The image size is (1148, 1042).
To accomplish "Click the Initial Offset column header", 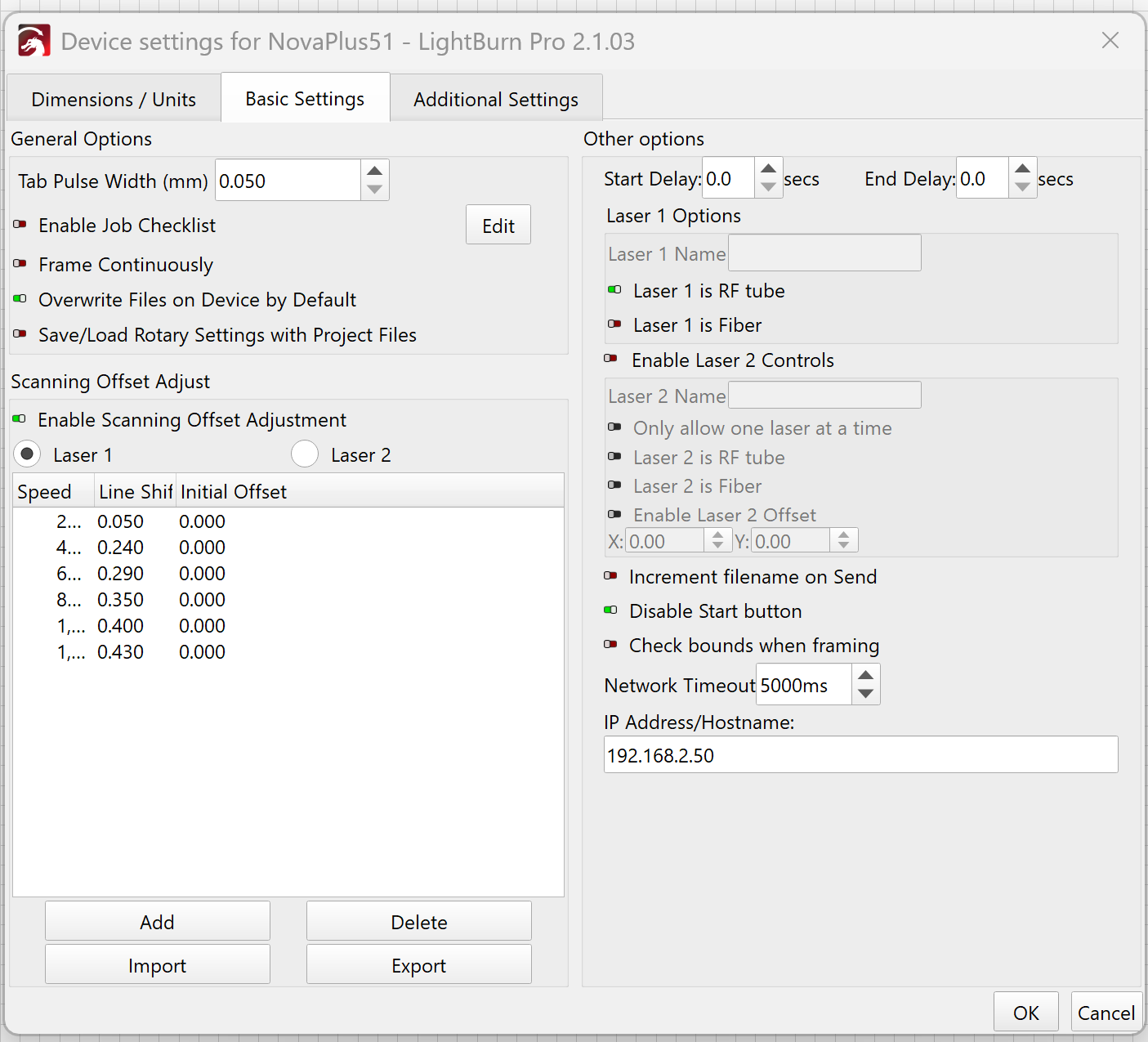I will [x=369, y=491].
